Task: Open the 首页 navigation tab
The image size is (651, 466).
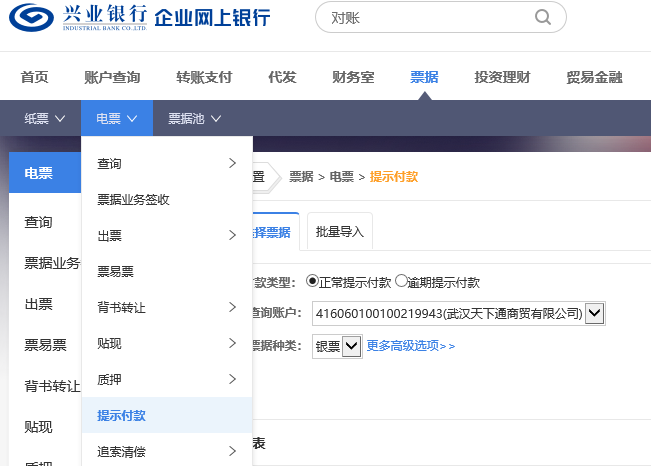Action: point(35,77)
